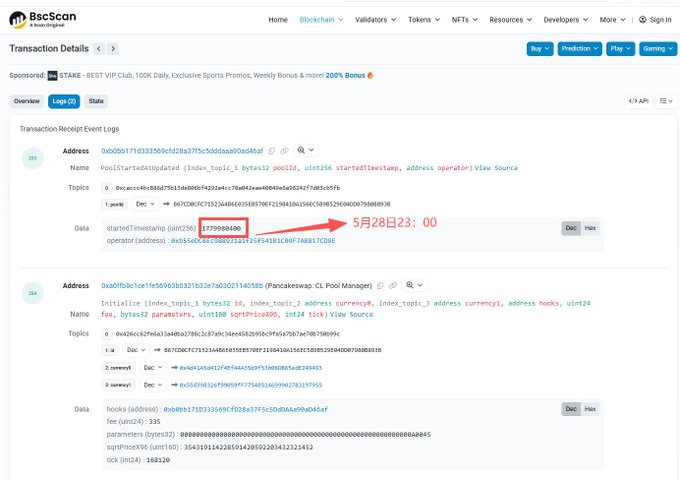Copy the first log contract address
Viewport: 680px width, 480px height.
click(271, 151)
